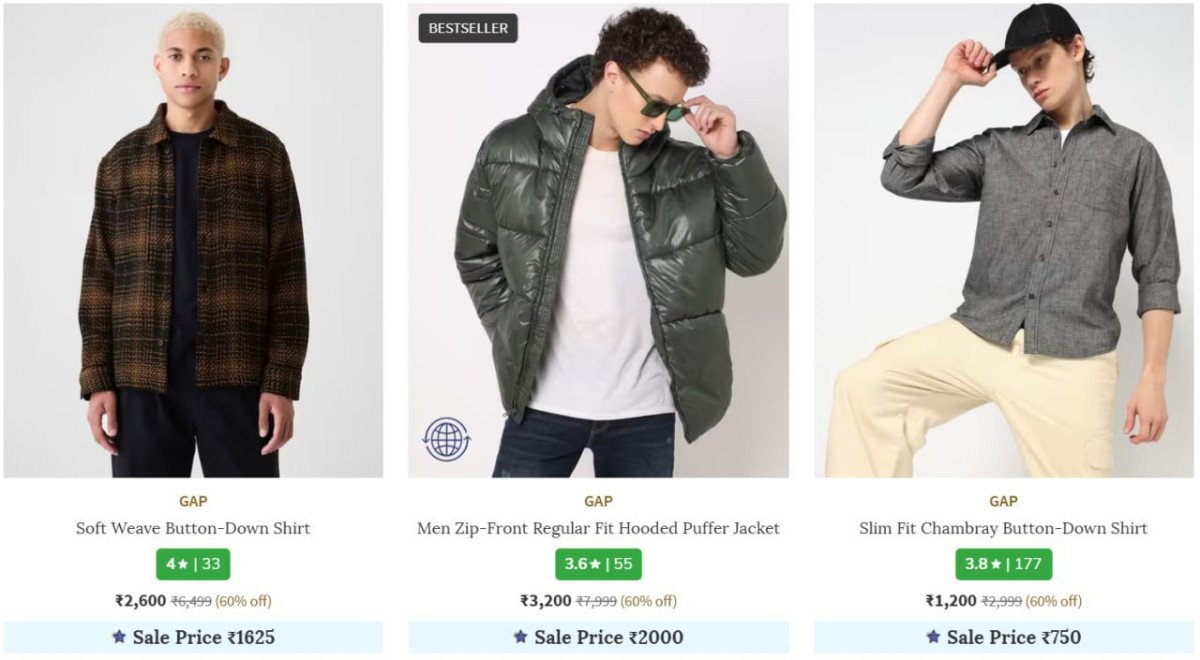Screen dimensions: 1200x660
Task: Open the Slim Fit Chambray Shirt photo
Action: (x=1003, y=240)
